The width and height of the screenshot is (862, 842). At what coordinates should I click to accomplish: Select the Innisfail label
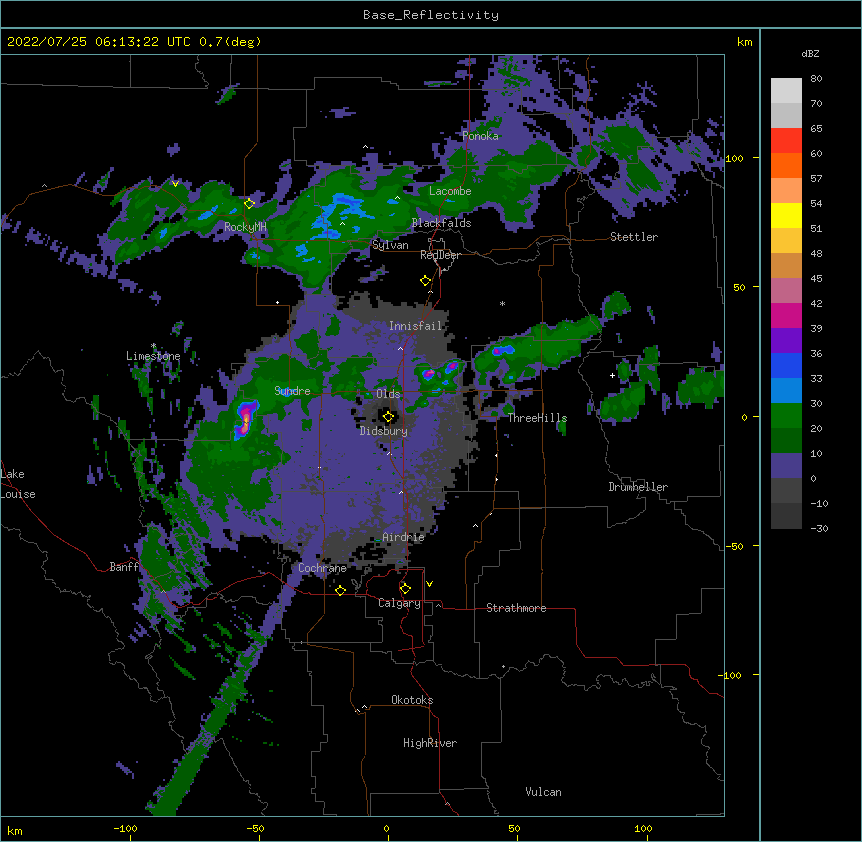pyautogui.click(x=416, y=326)
